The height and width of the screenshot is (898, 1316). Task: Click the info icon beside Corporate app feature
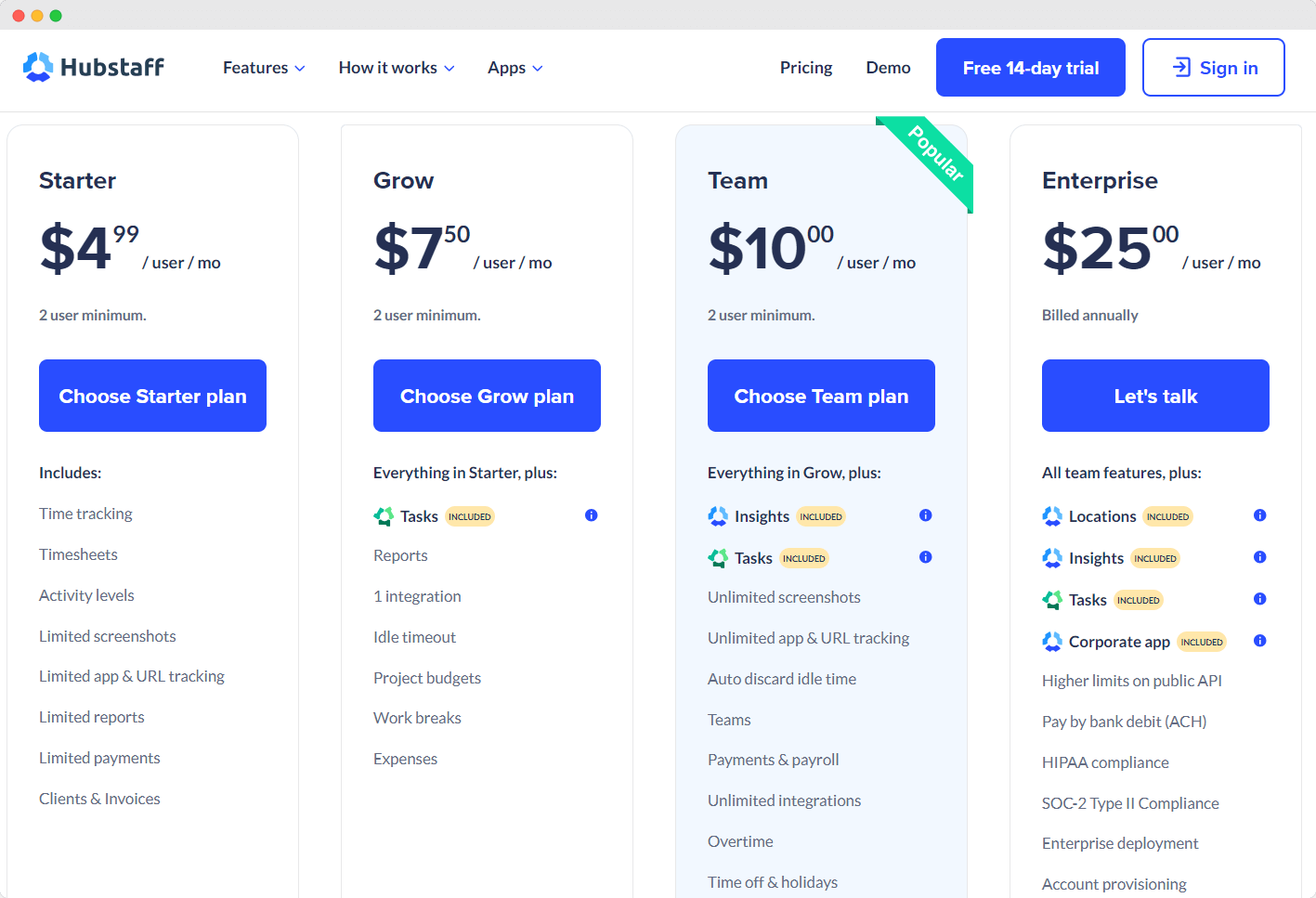click(x=1260, y=640)
